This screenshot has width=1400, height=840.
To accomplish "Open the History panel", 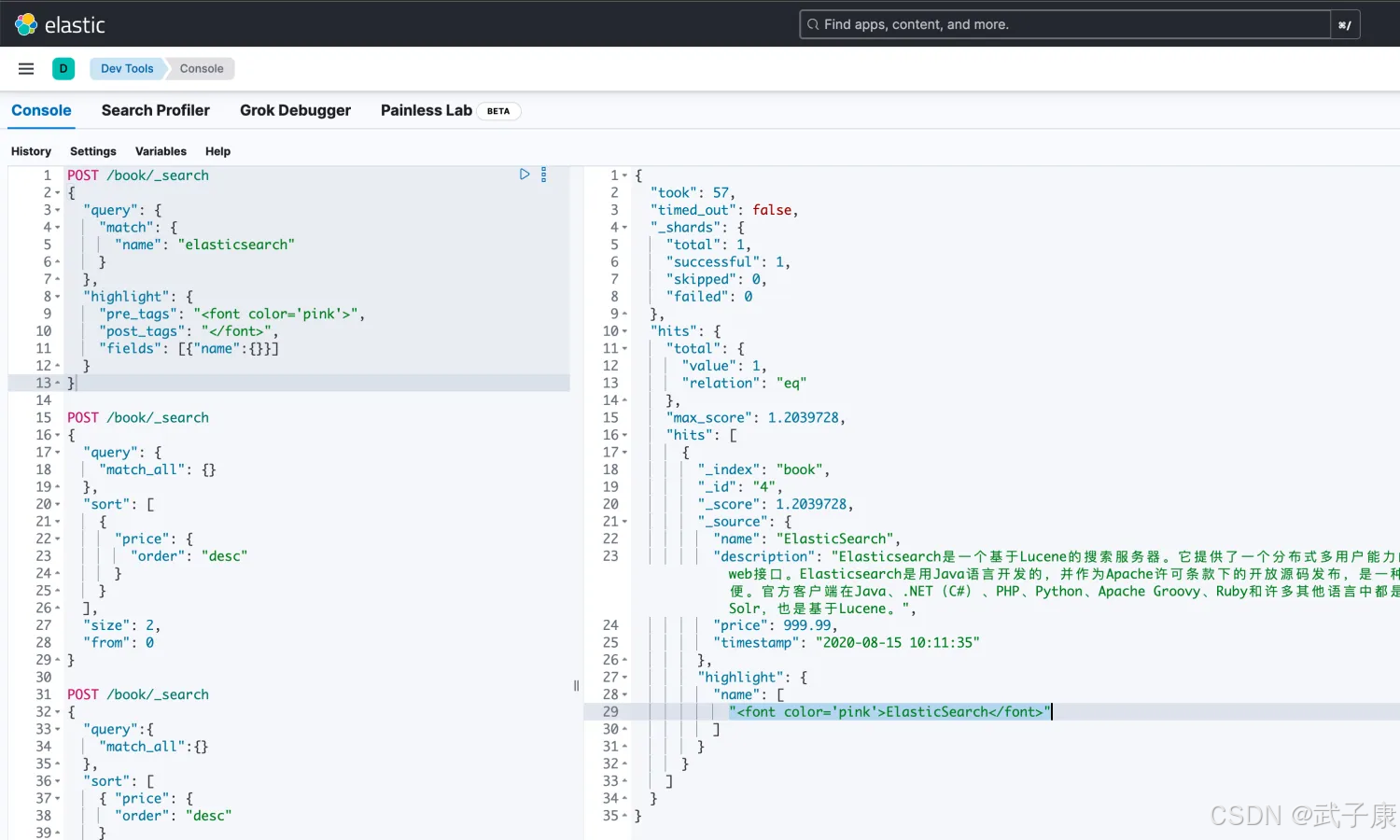I will [31, 151].
